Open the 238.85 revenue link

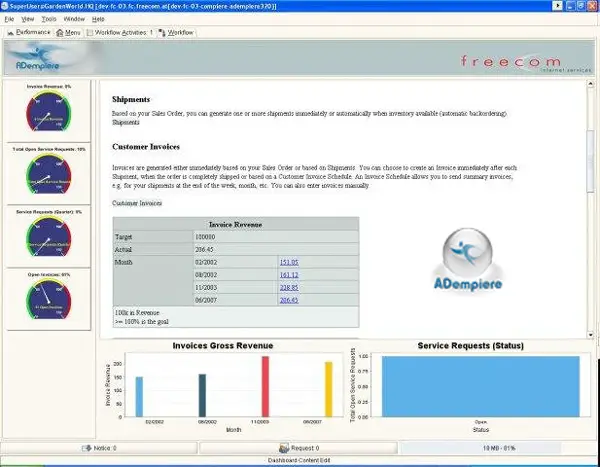tap(289, 287)
